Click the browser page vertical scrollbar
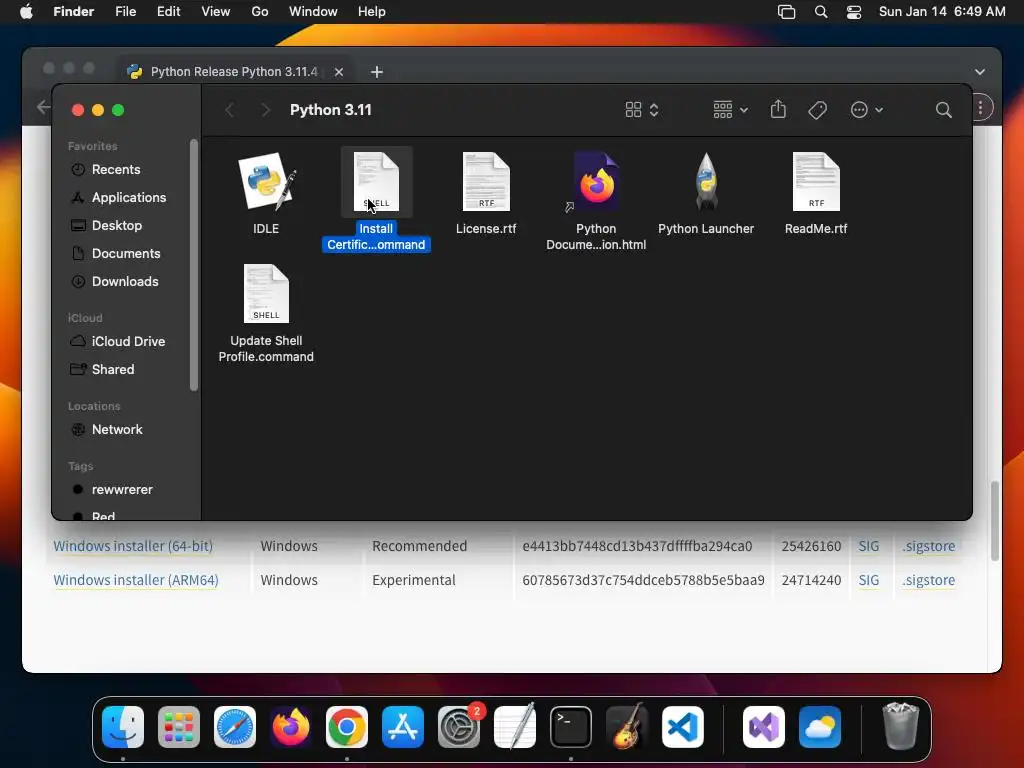Viewport: 1024px width, 768px height. tap(995, 521)
